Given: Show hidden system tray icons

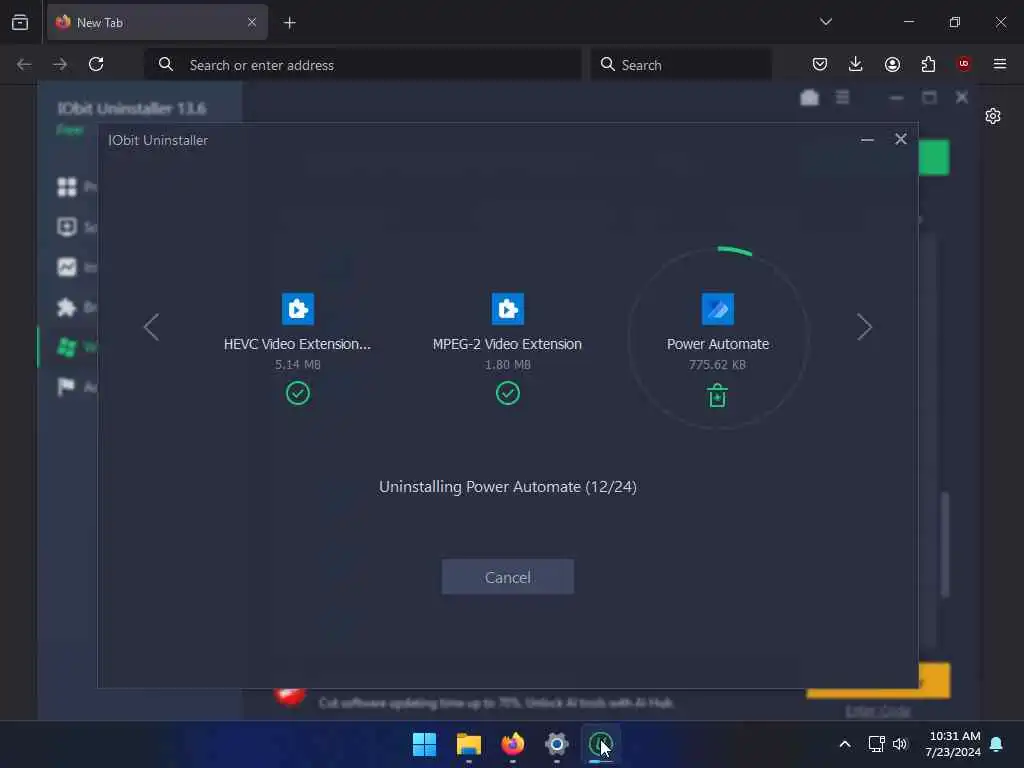Looking at the screenshot, I should pos(844,744).
